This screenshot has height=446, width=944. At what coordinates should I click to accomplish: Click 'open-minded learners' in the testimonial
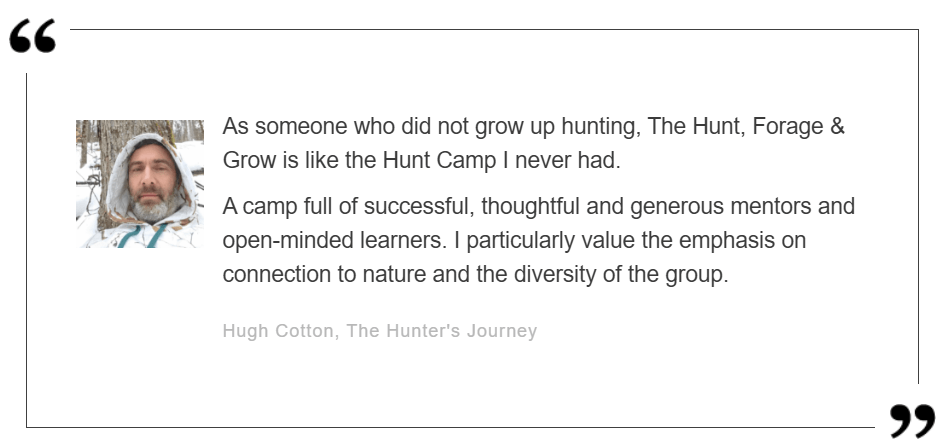point(334,241)
